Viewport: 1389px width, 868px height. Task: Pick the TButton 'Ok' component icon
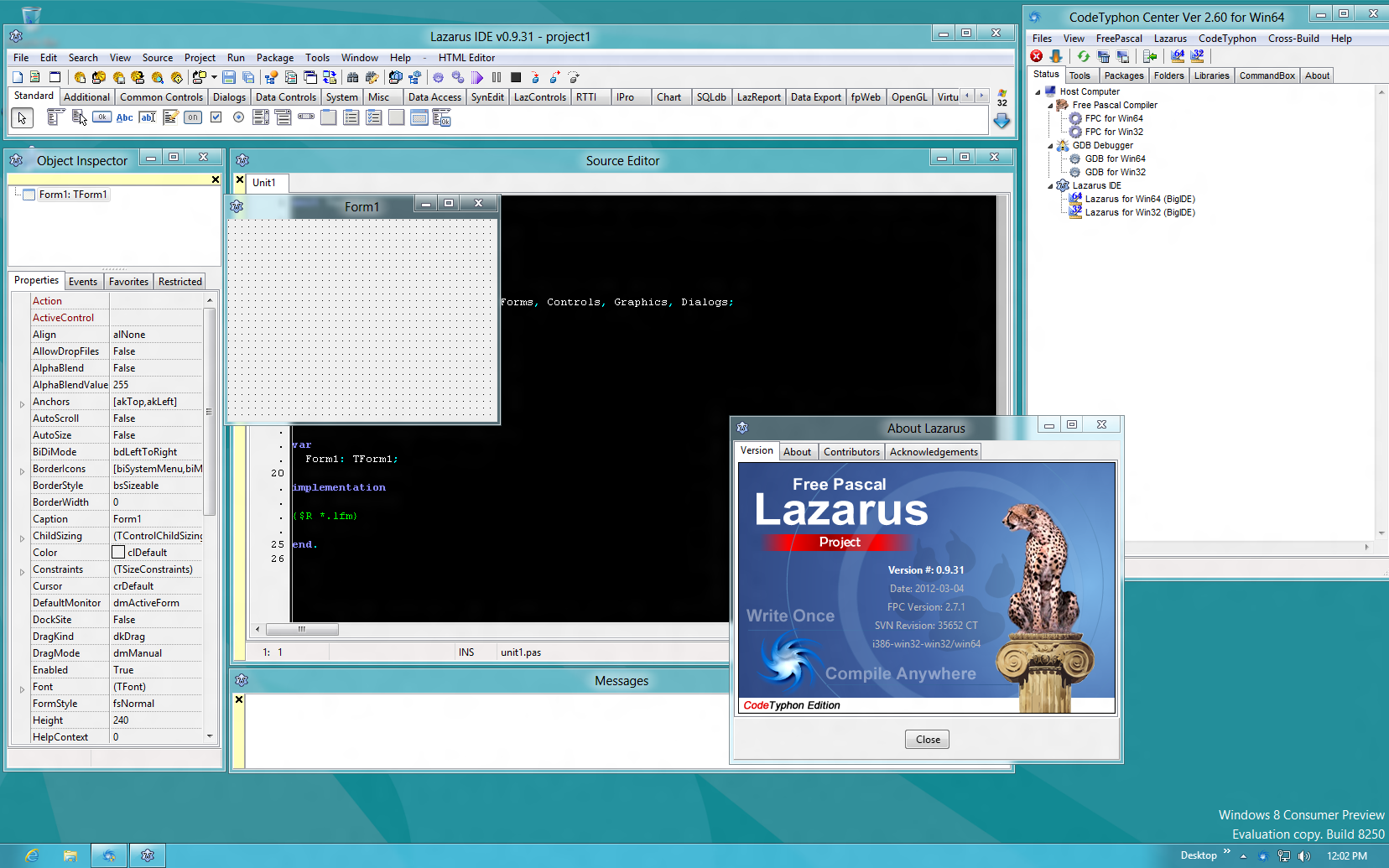[101, 117]
